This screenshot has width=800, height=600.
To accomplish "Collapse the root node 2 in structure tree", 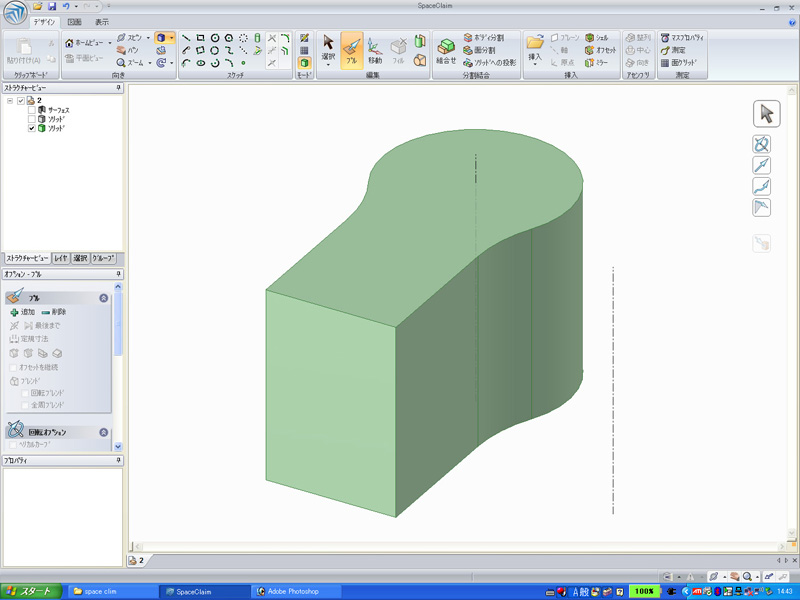I will [10, 100].
